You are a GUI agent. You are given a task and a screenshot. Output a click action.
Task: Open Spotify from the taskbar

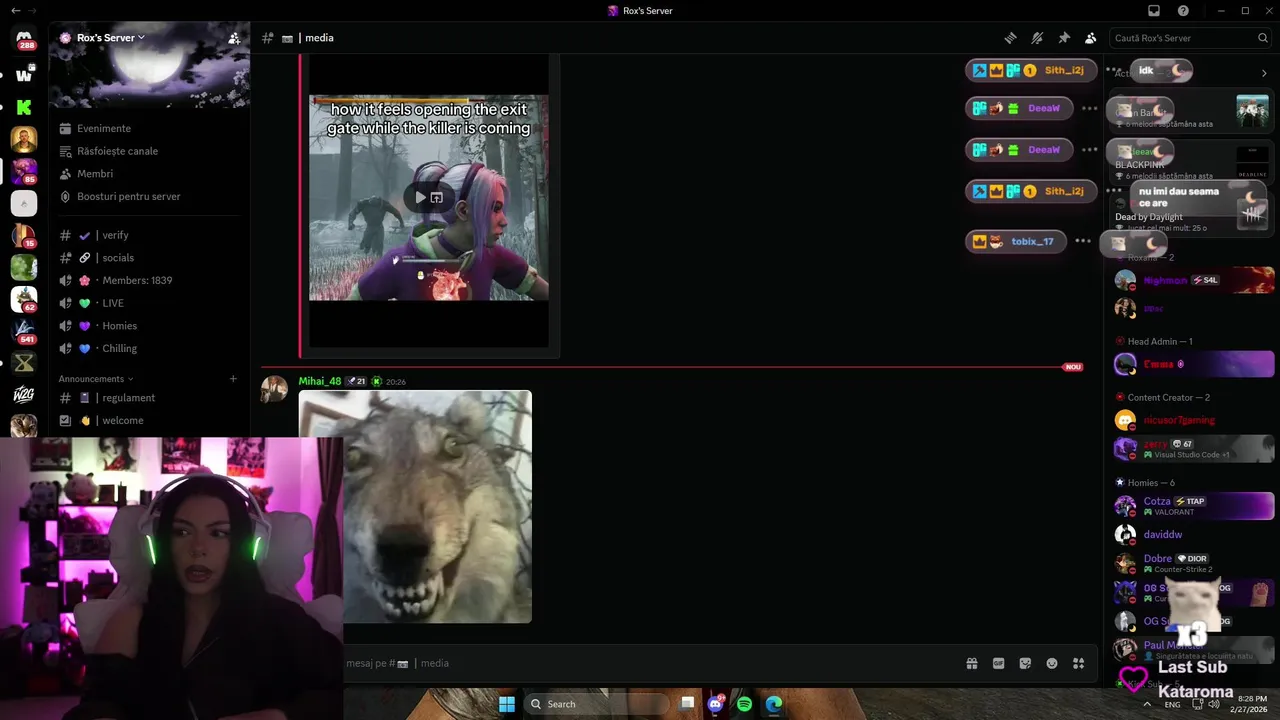[744, 704]
